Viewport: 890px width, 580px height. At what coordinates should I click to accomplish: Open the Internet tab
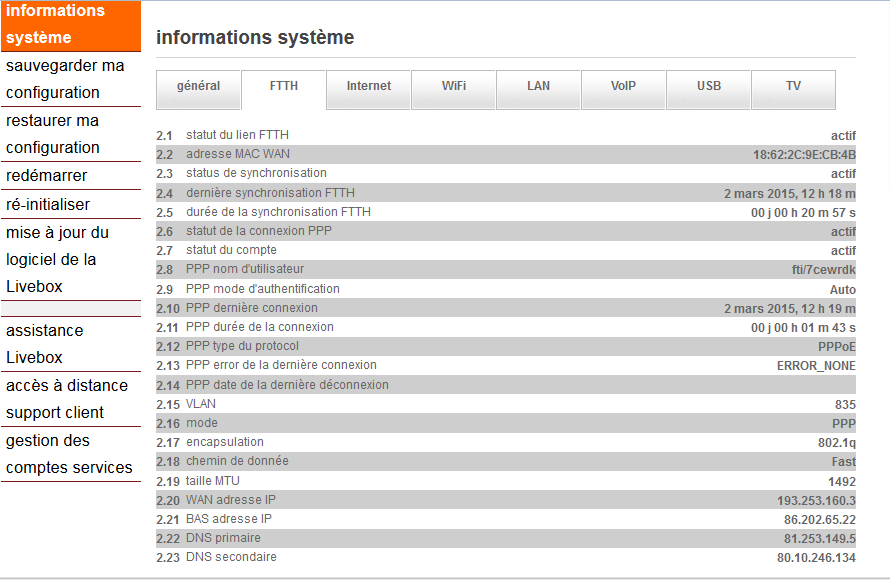coord(369,87)
